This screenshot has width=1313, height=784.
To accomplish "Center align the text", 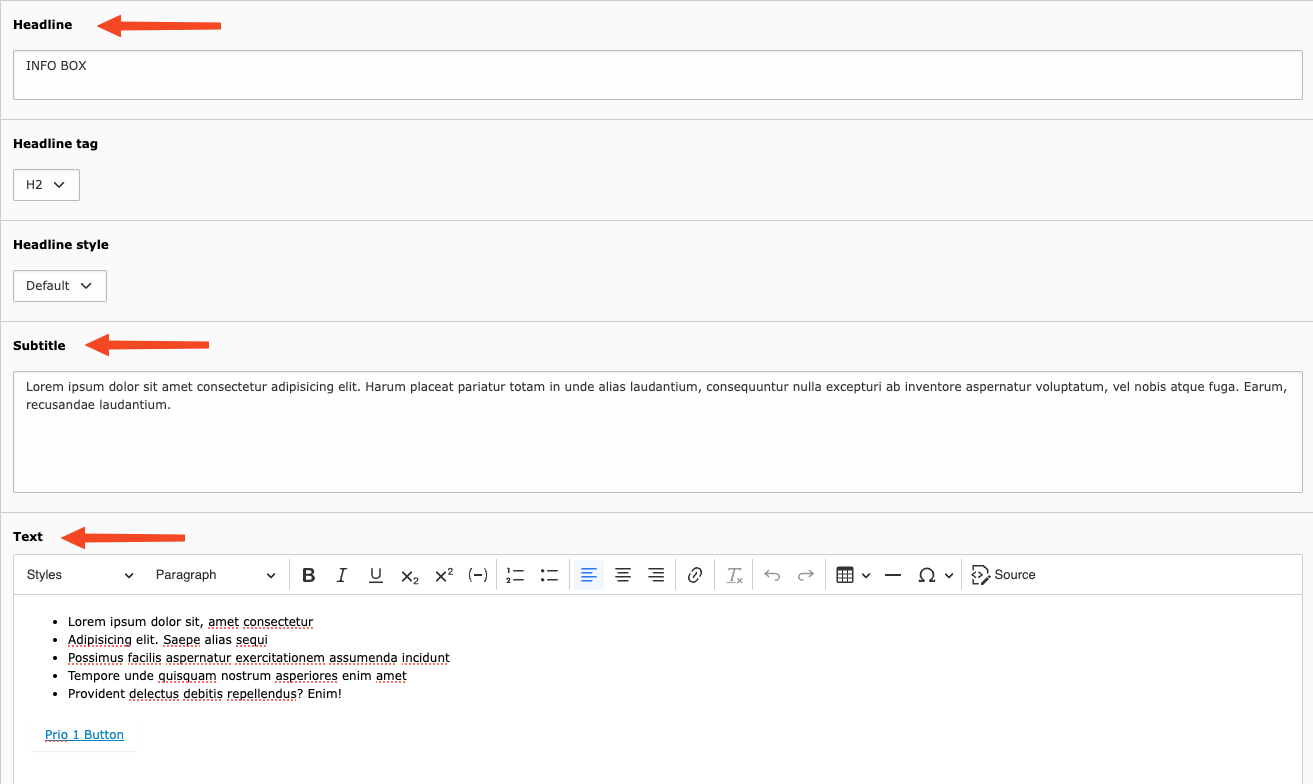I will (x=623, y=575).
